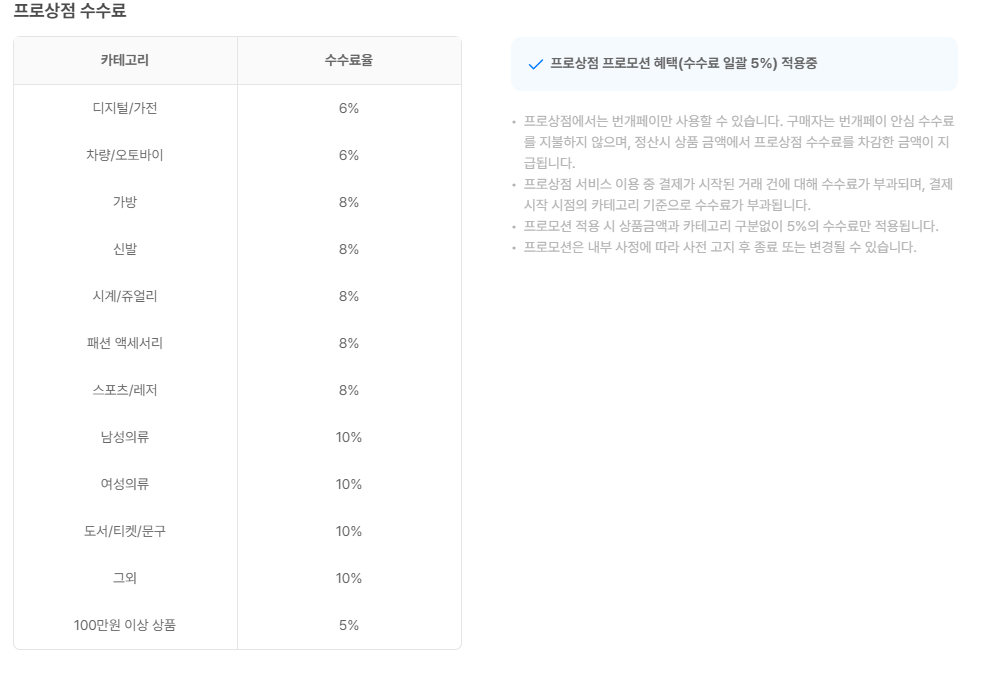
Task: Select the '가방' category cell
Action: (125, 202)
